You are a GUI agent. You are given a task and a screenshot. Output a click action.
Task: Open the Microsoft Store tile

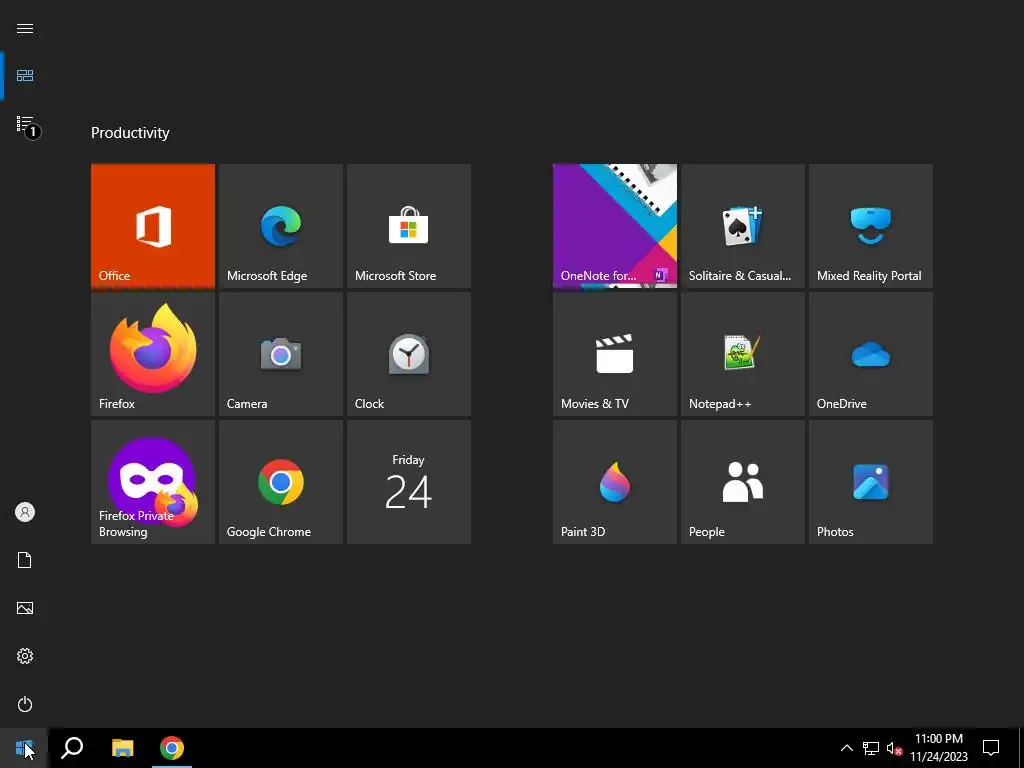click(x=409, y=225)
